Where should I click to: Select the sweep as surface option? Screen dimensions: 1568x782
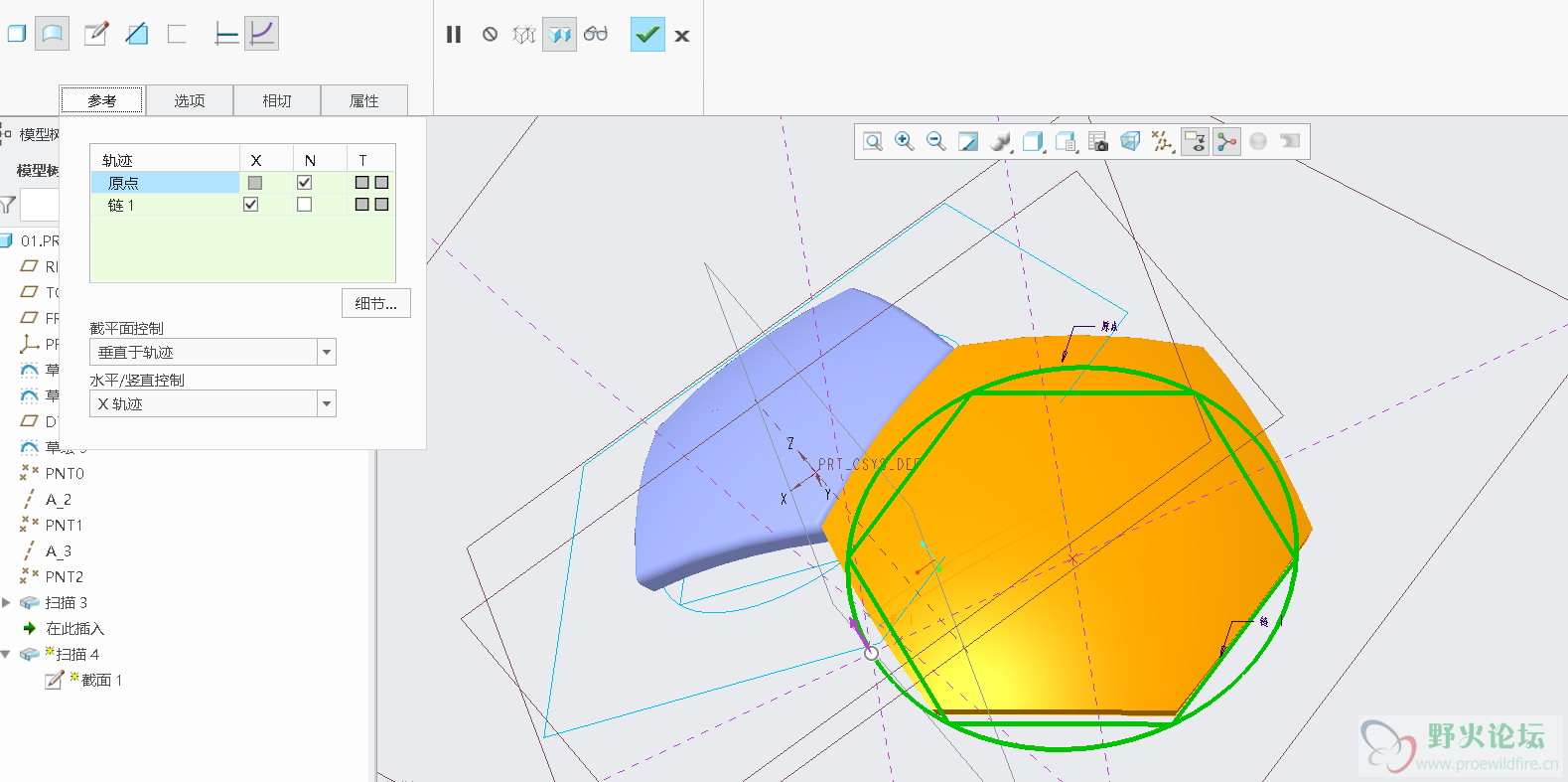click(52, 34)
